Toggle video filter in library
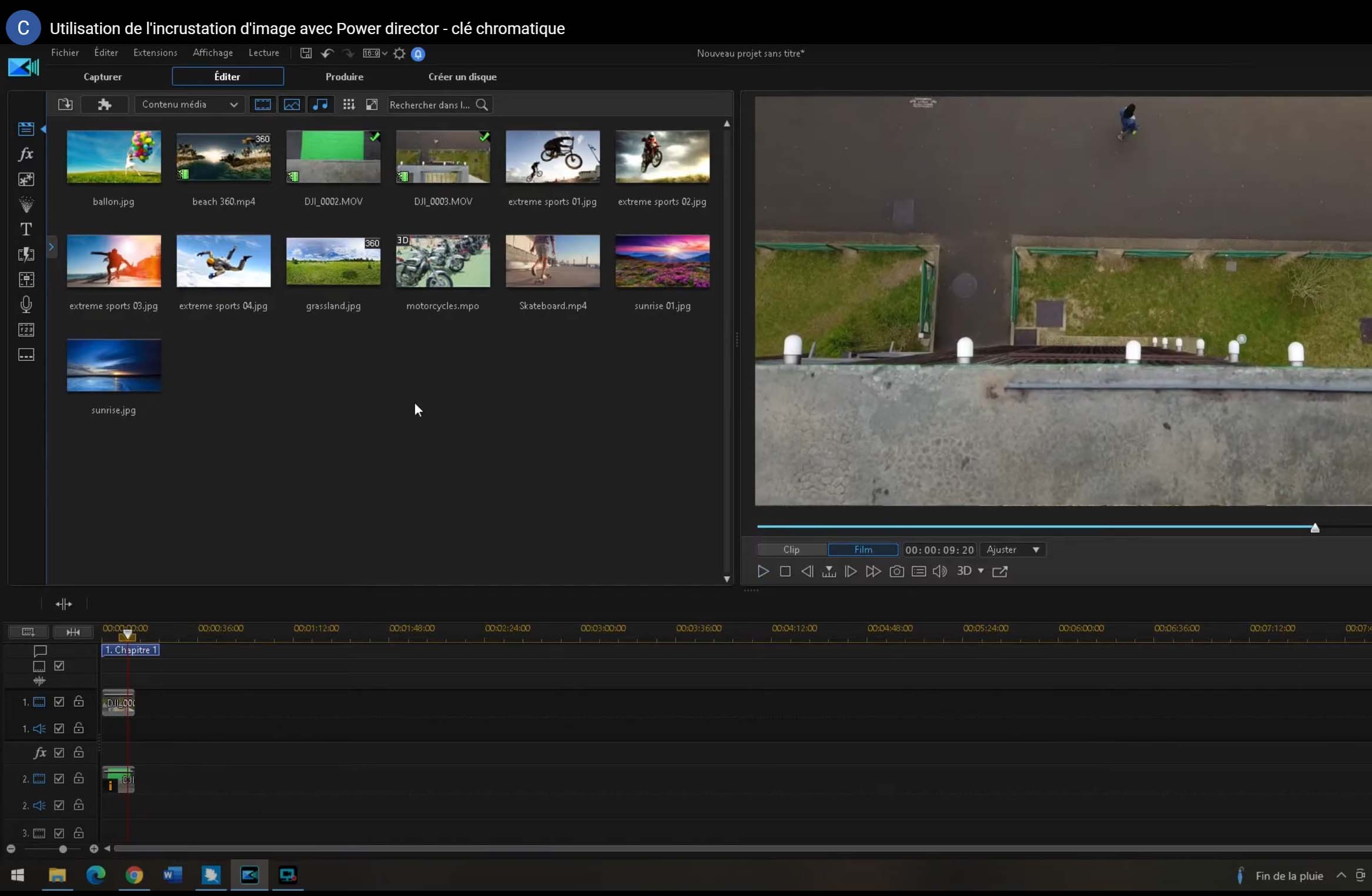Screen dimensions: 1372x896 pos(262,105)
